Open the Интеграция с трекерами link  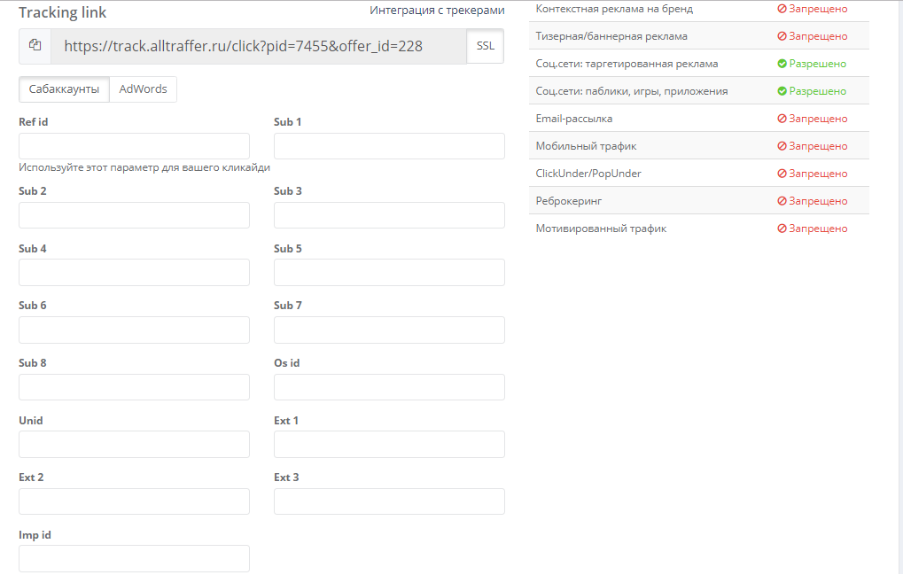[x=437, y=10]
